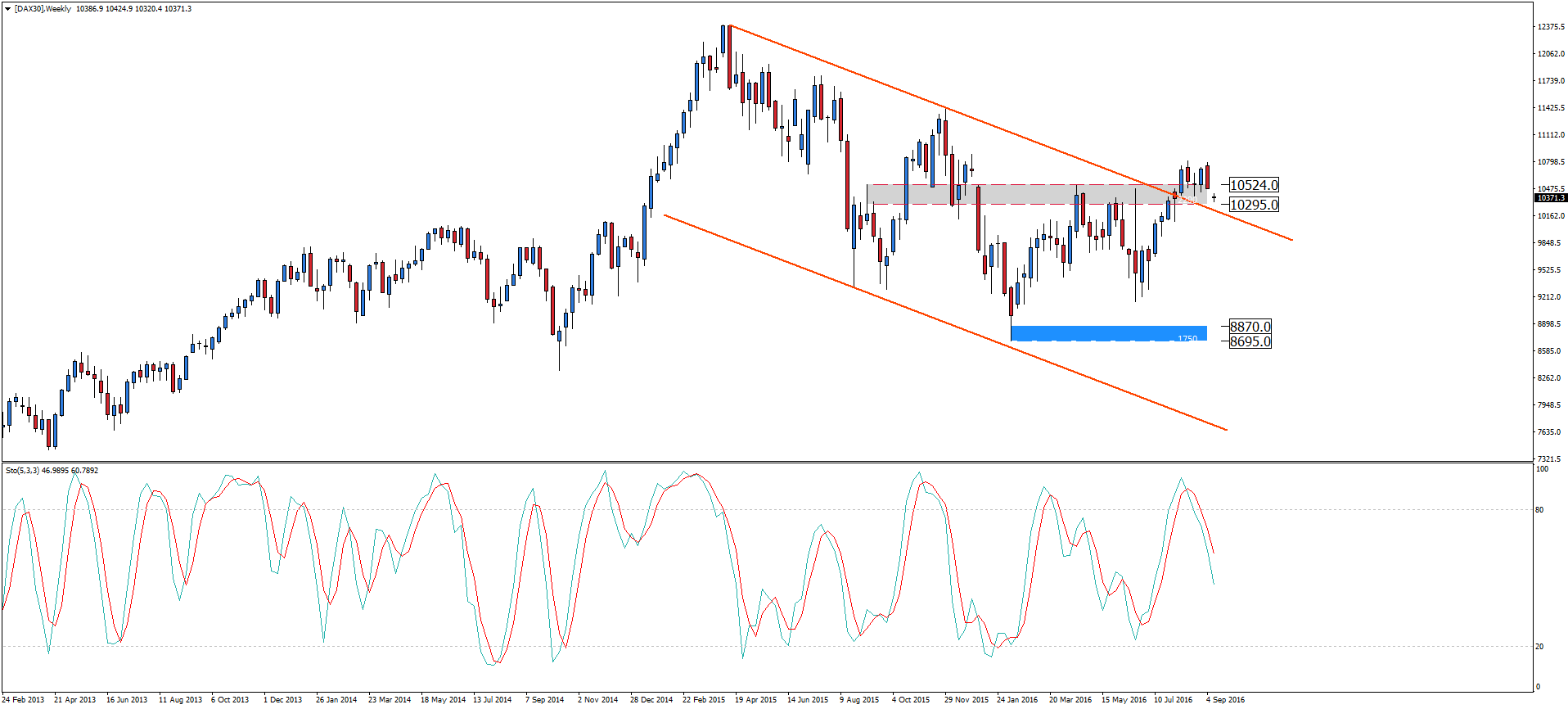This screenshot has width=1568, height=709.
Task: Click the 8870.0 price label
Action: (1250, 327)
